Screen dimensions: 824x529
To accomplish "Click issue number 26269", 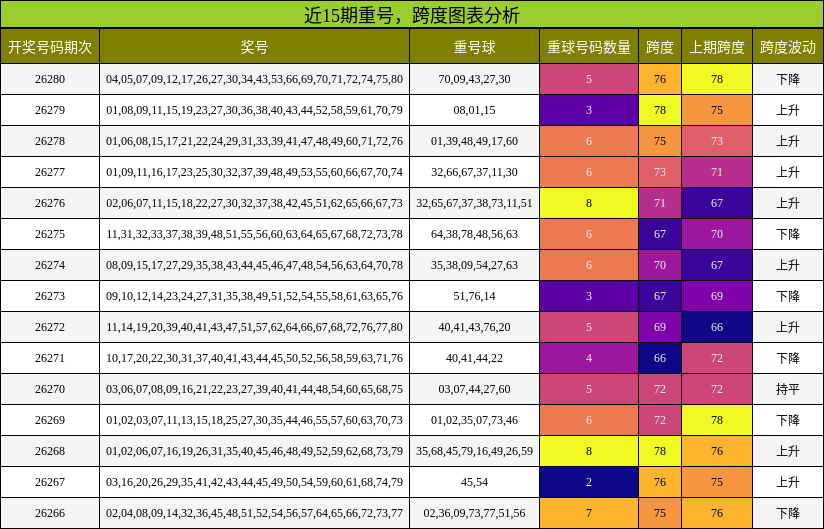I will (50, 420).
